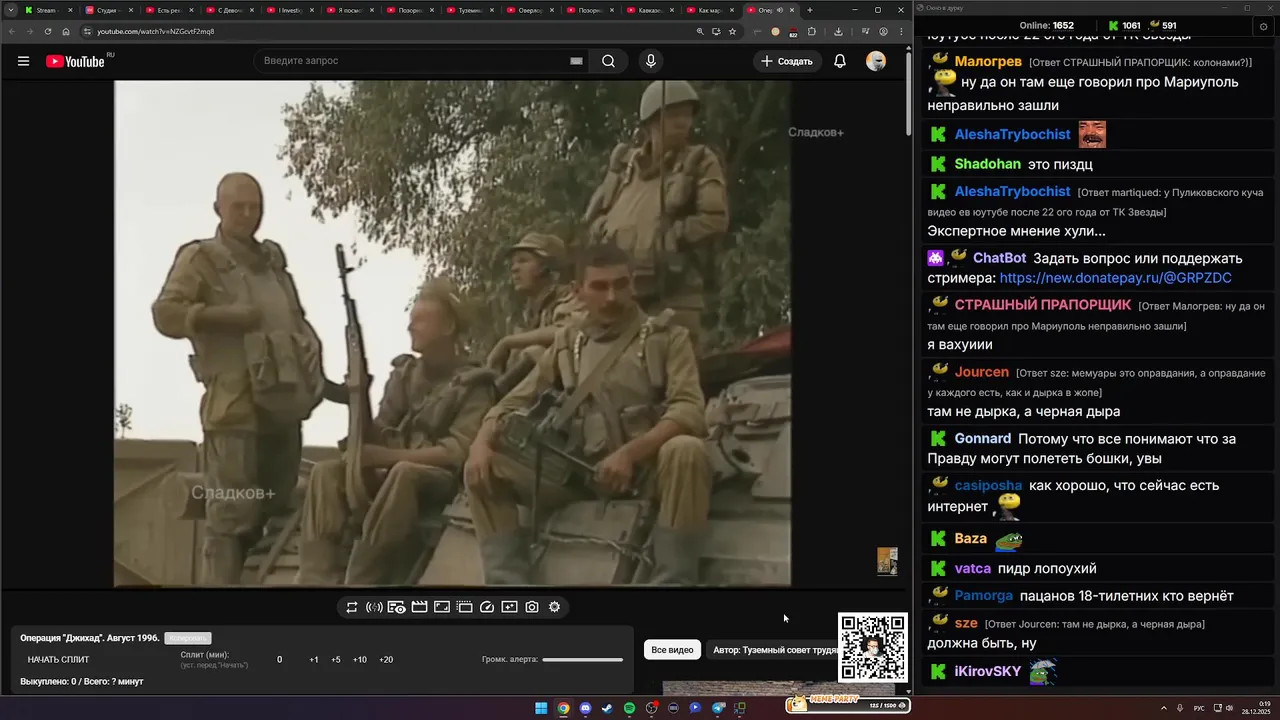Open the clapperboard icon in the player toolbar
The height and width of the screenshot is (720, 1280).
click(420, 607)
